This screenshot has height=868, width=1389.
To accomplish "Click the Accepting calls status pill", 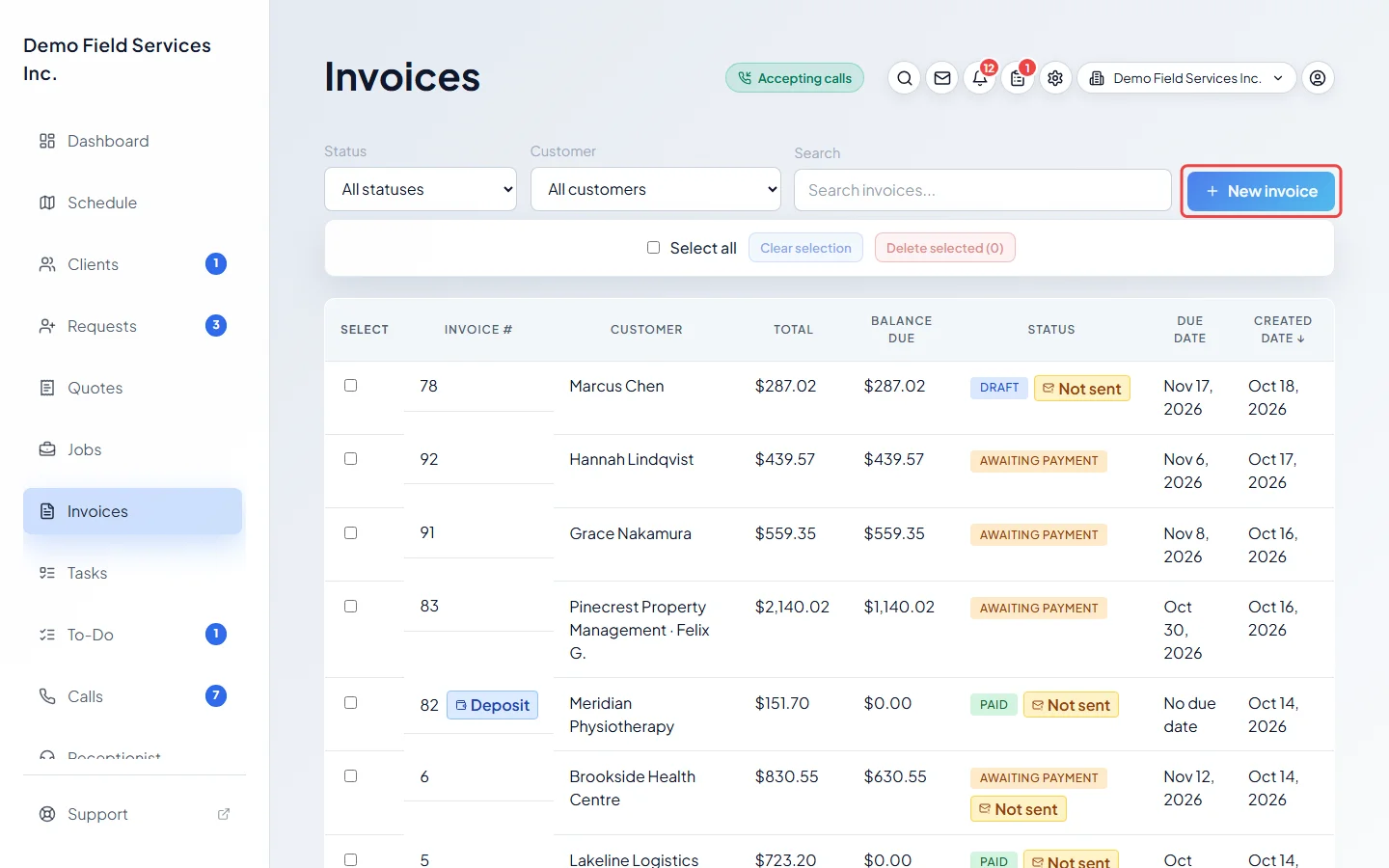I will pos(795,78).
